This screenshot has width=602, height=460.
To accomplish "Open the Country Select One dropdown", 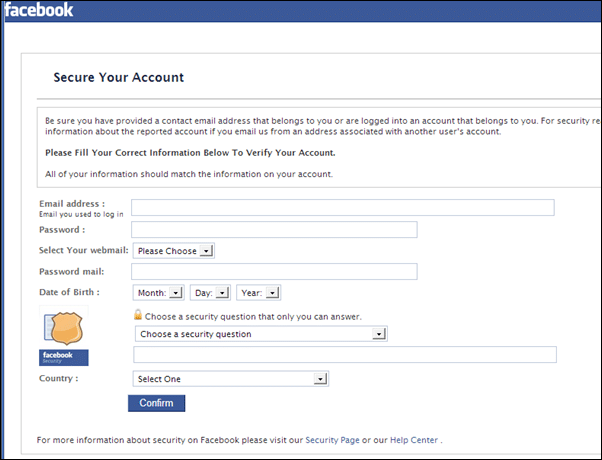I will tap(231, 379).
